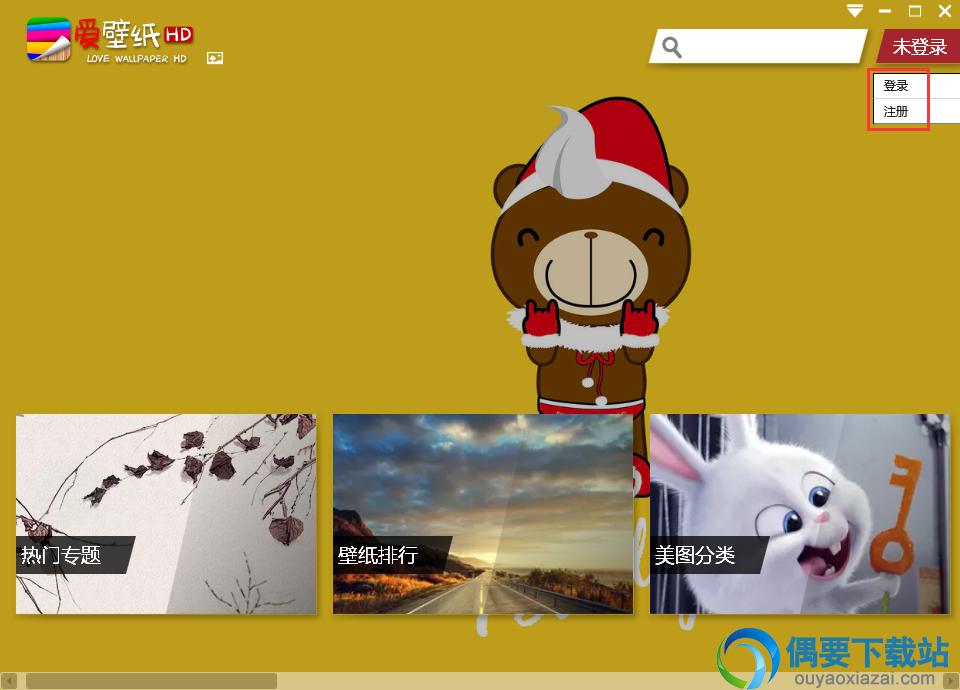Open the title bar dropdown triangle menu
Screen dimensions: 960x690
coord(855,10)
